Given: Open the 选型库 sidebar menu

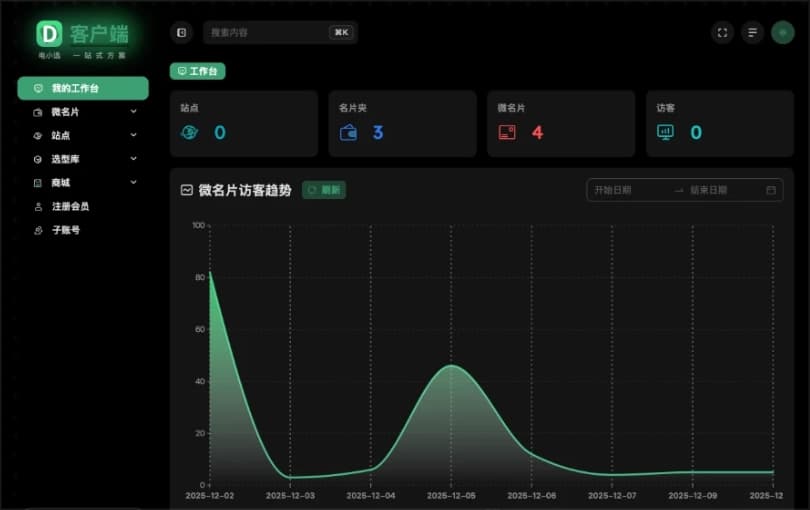Looking at the screenshot, I should [x=83, y=159].
